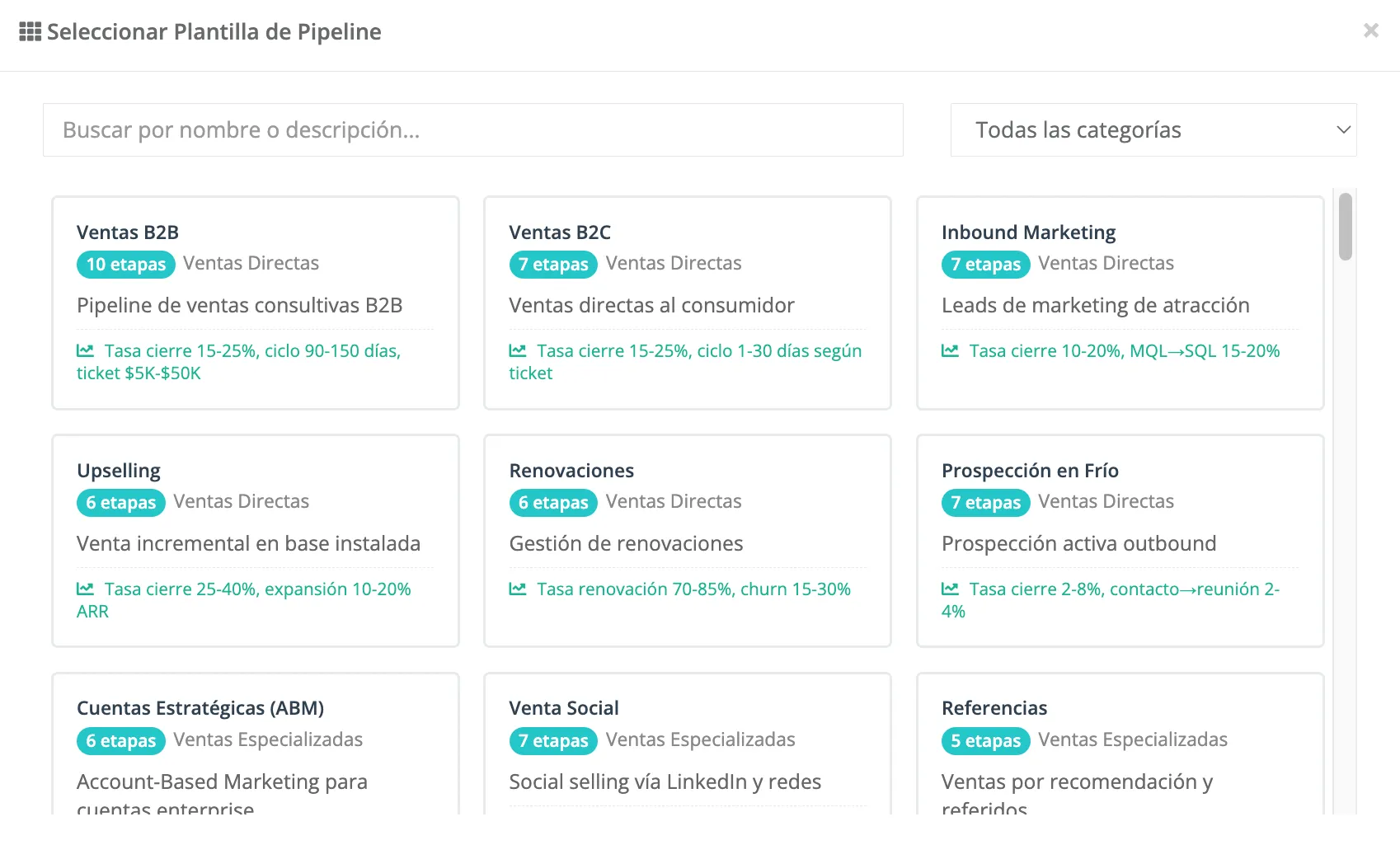
Task: Select the Ventas B2B template card
Action: (256, 303)
